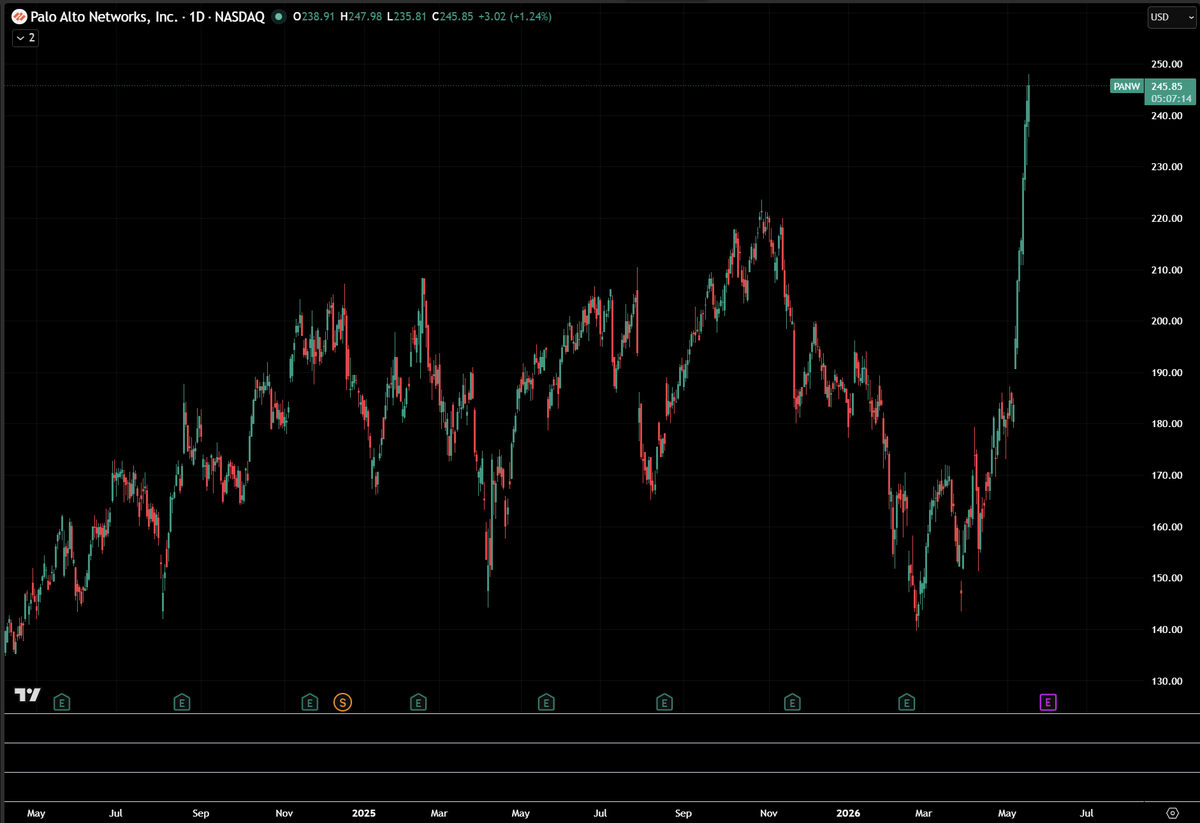
Task: Open chart settings gear at time axis corner
Action: pos(1173,813)
